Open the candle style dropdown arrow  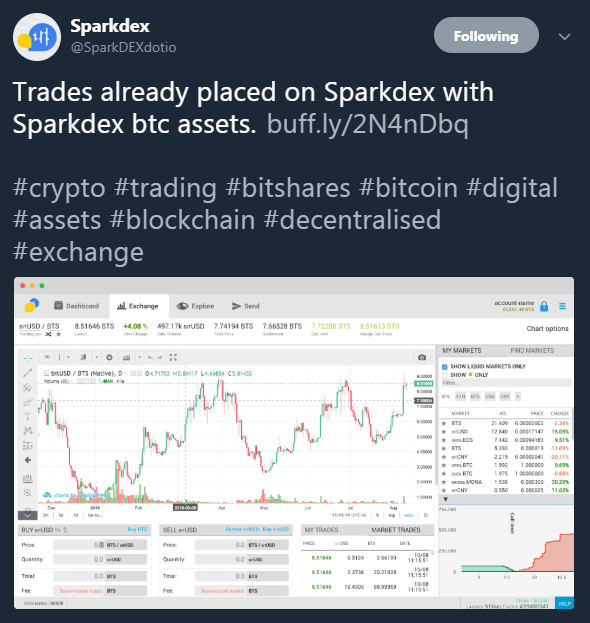(x=96, y=358)
